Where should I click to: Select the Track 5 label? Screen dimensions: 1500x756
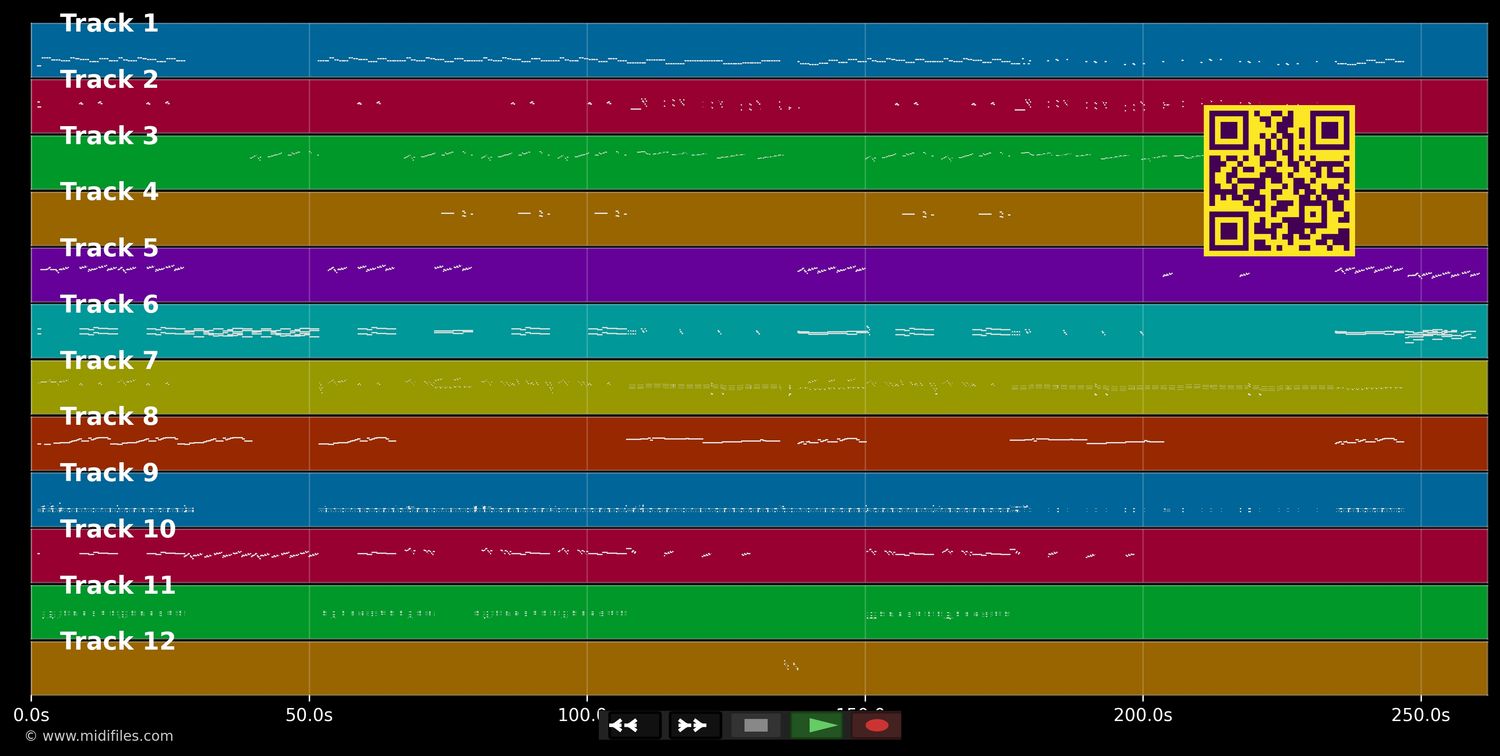109,248
